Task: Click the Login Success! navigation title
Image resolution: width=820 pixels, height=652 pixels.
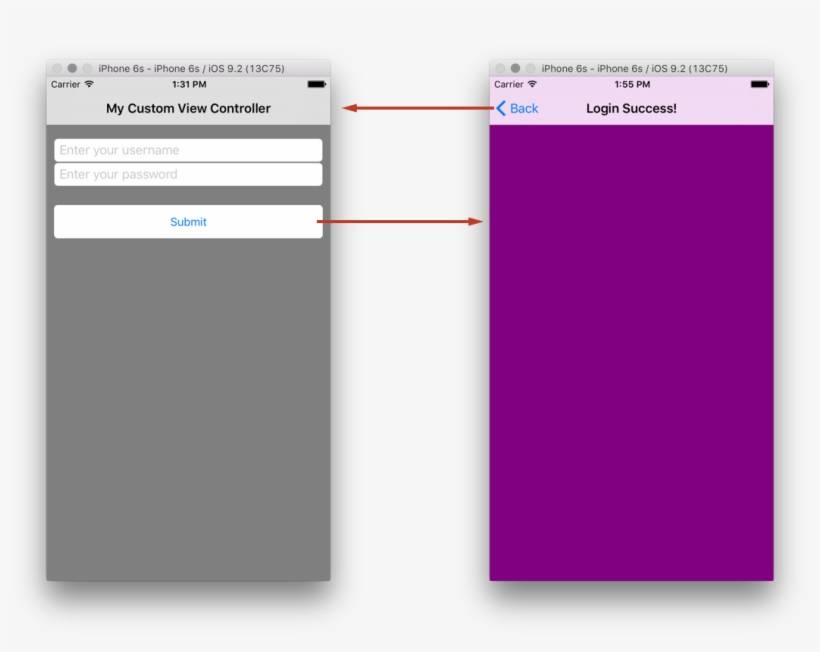Action: [x=631, y=108]
